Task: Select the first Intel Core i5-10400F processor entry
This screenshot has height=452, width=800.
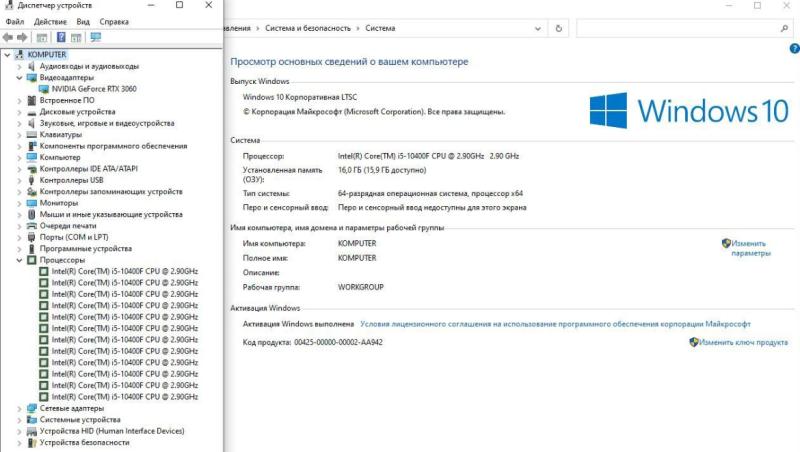Action: pos(124,271)
